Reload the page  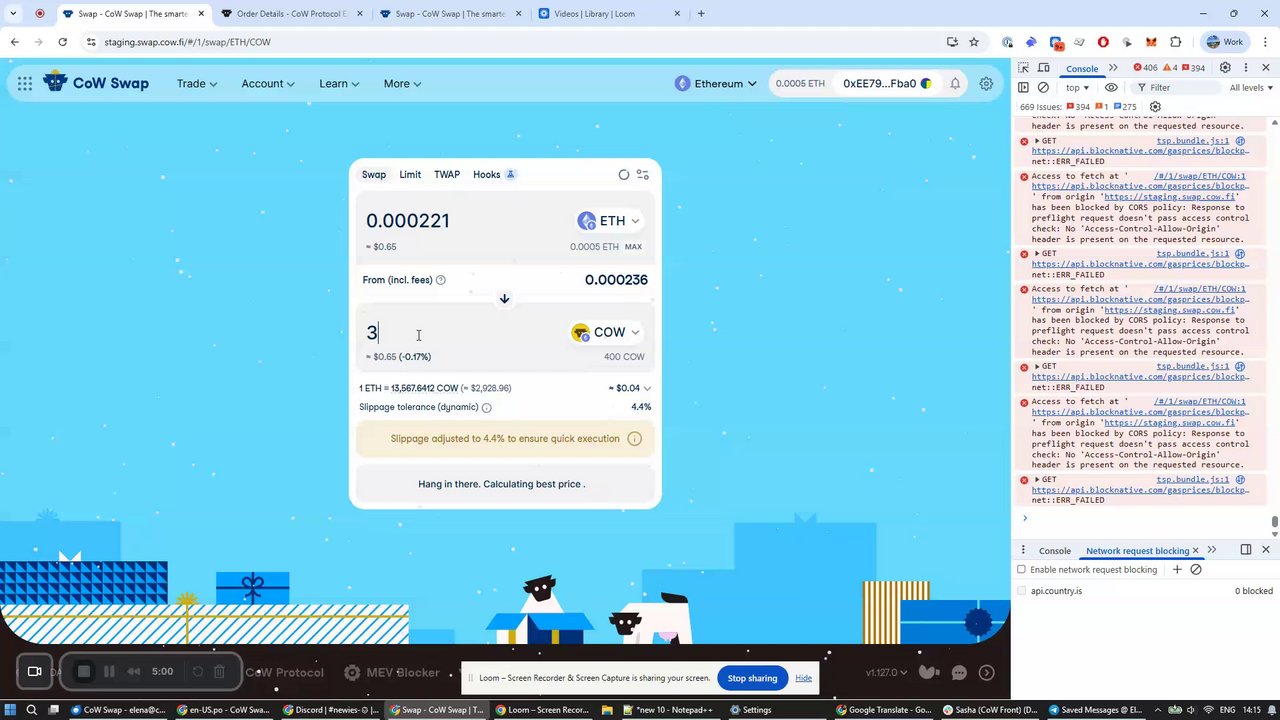(x=62, y=42)
